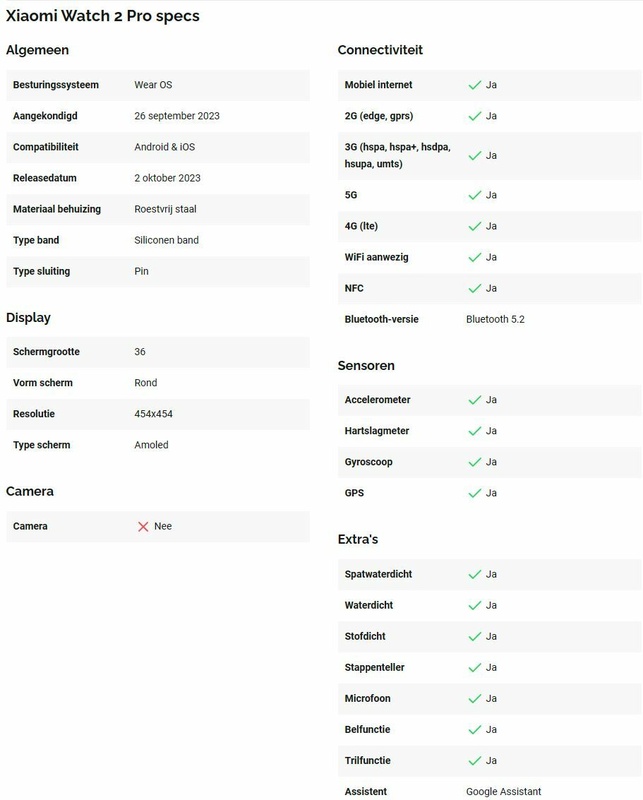Image resolution: width=643 pixels, height=800 pixels.
Task: Click the checkmark in the Gyroscoop row
Action: coord(475,462)
